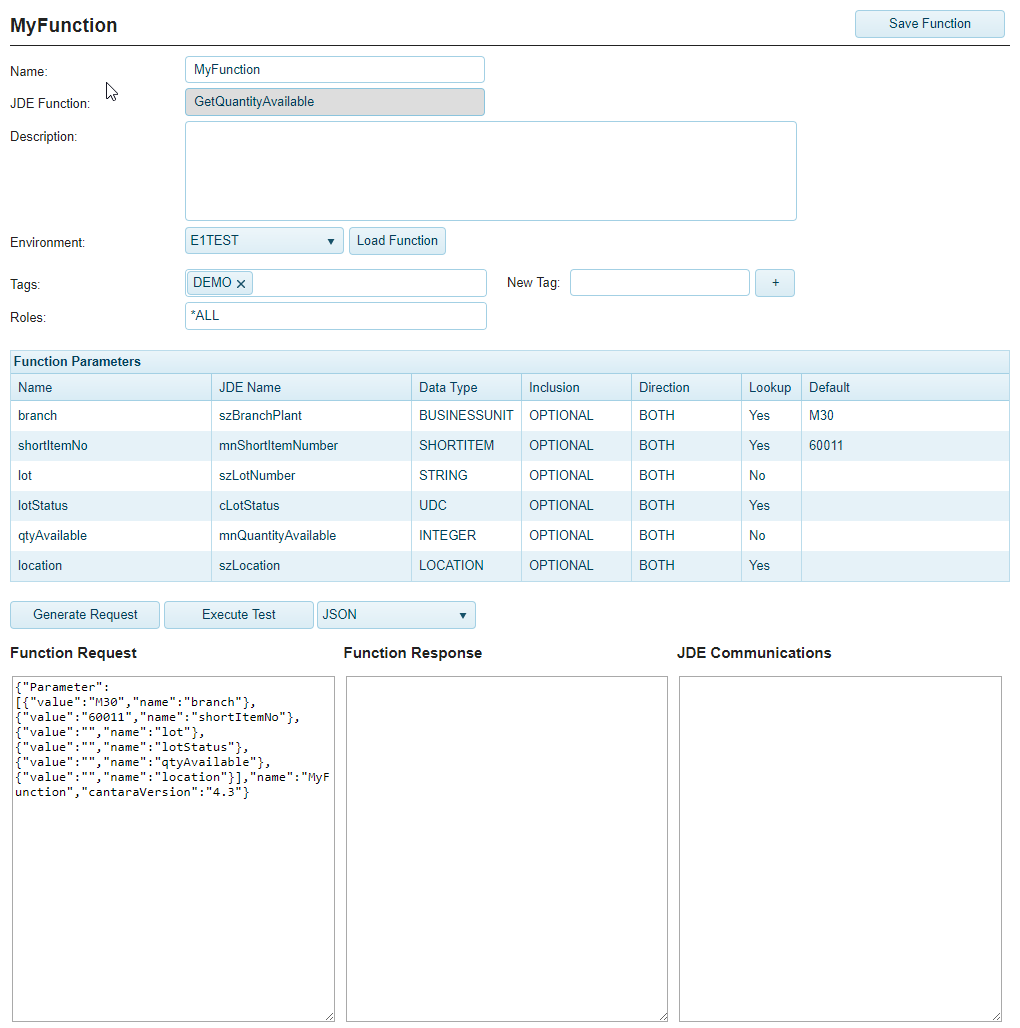
Task: Focus the Name input field
Action: (334, 70)
